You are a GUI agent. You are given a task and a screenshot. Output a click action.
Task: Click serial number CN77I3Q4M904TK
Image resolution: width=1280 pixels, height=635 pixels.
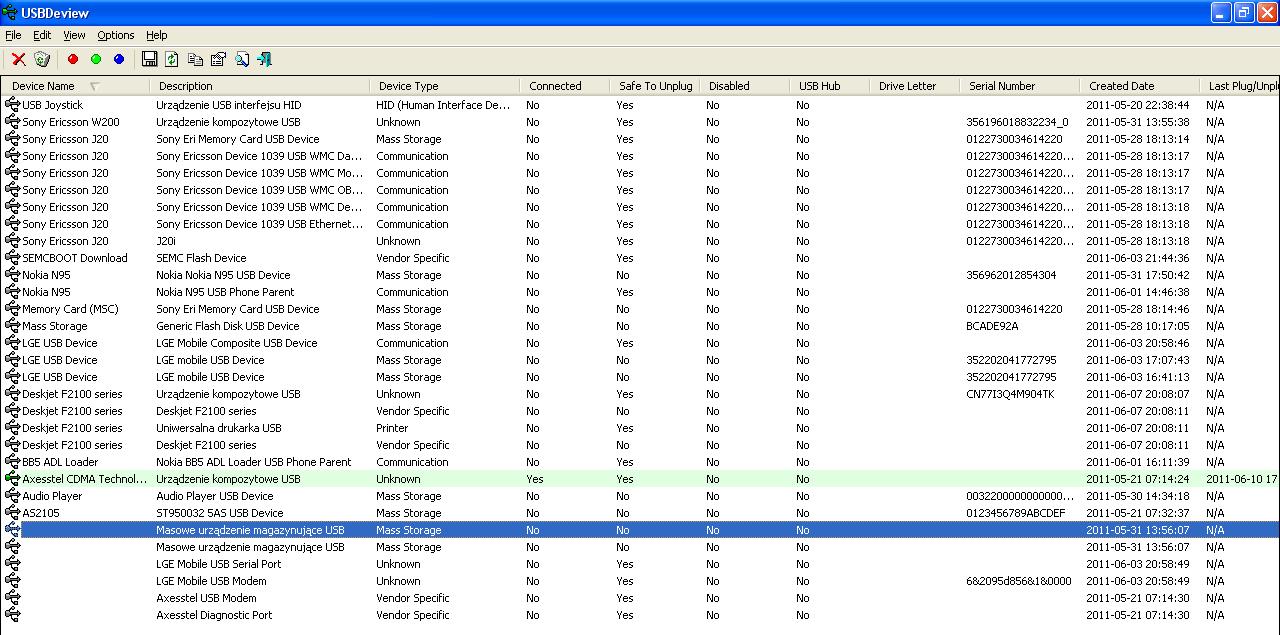pos(1010,394)
